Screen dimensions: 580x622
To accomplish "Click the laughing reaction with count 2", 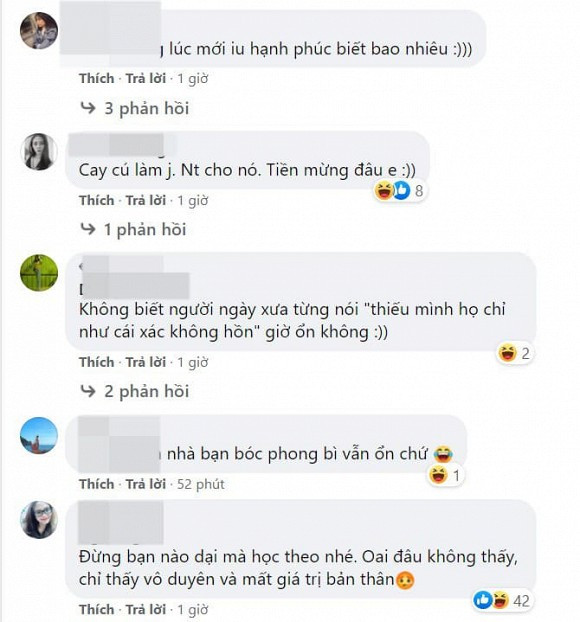I will point(514,353).
